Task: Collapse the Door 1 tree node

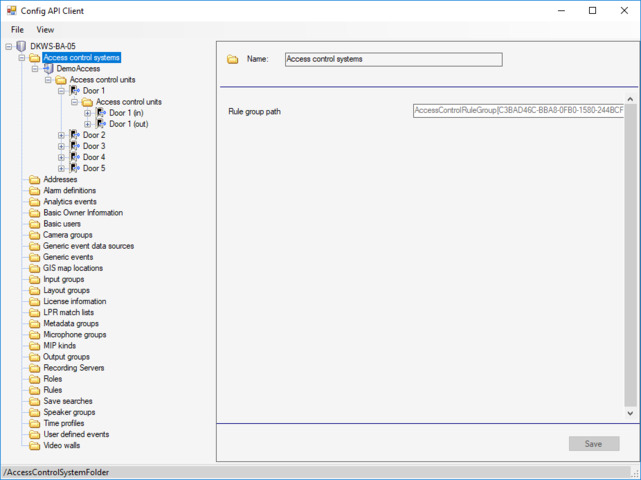Action: click(x=61, y=91)
